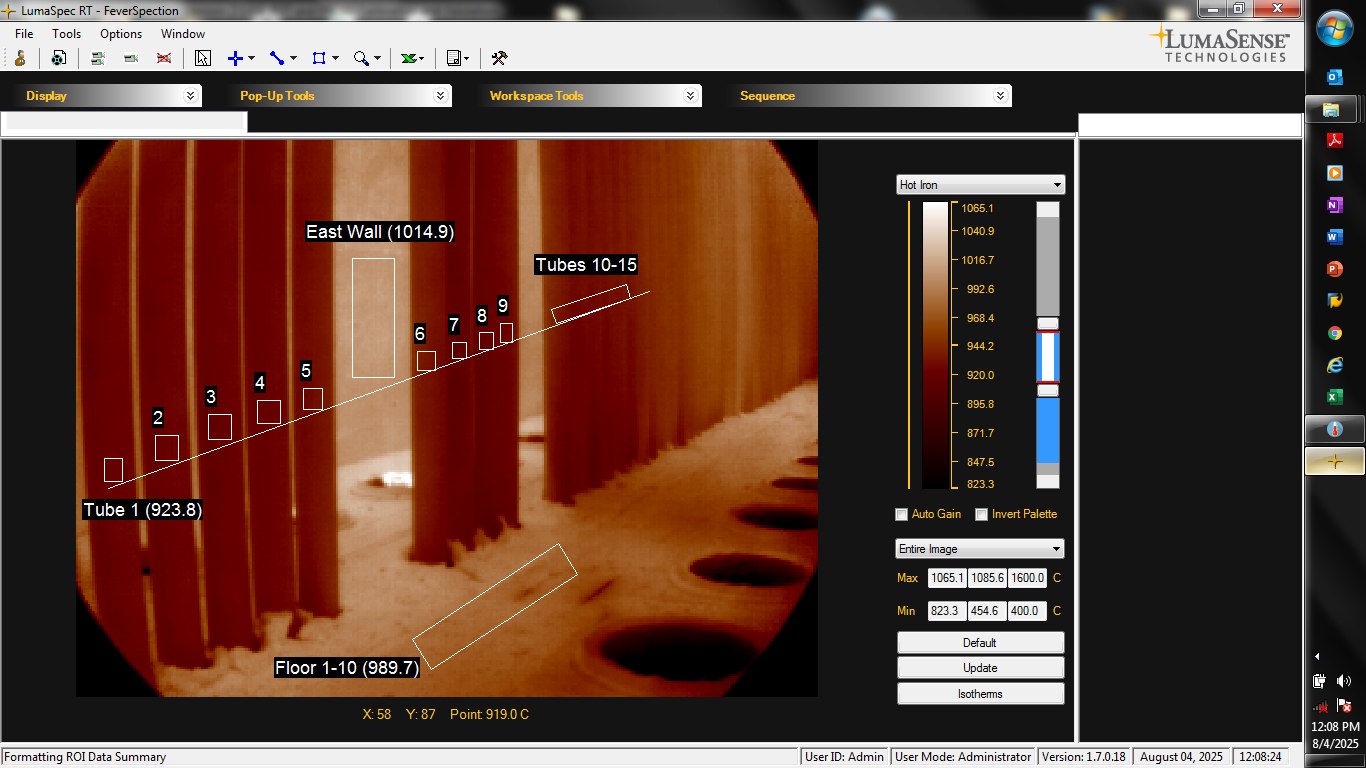Screen dimensions: 1366x768
Task: Select the arrow selection tool
Action: coord(201,57)
